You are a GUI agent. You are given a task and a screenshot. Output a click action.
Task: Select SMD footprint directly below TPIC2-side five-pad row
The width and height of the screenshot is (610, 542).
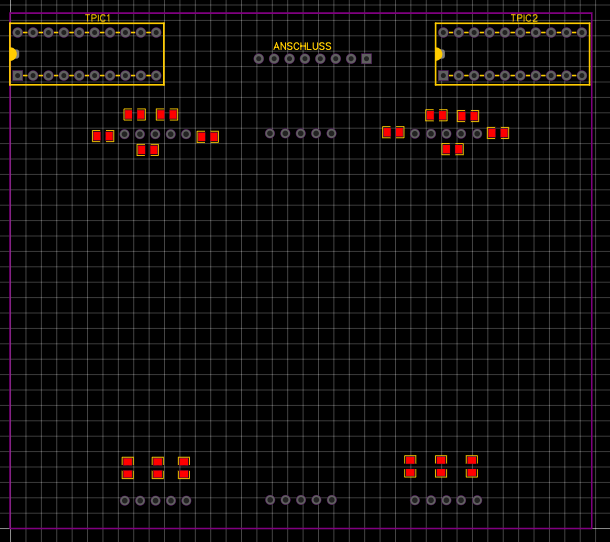tap(452, 149)
